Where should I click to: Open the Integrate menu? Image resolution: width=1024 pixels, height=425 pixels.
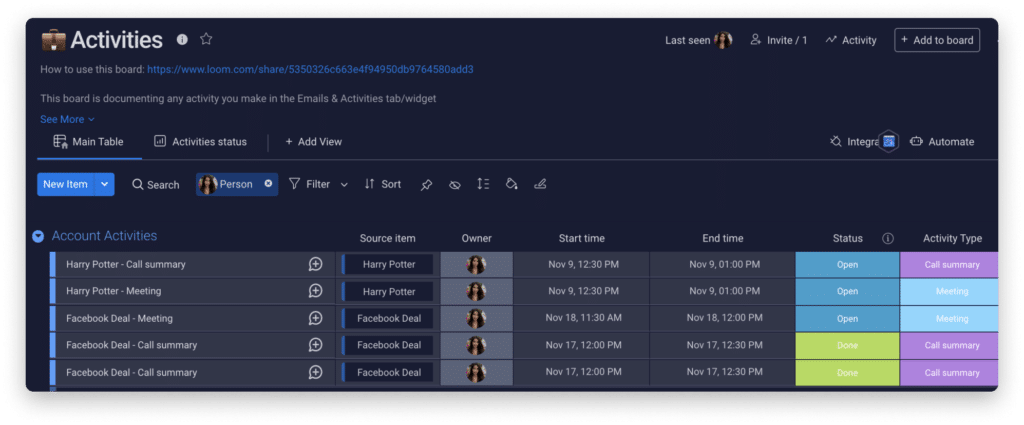(854, 142)
